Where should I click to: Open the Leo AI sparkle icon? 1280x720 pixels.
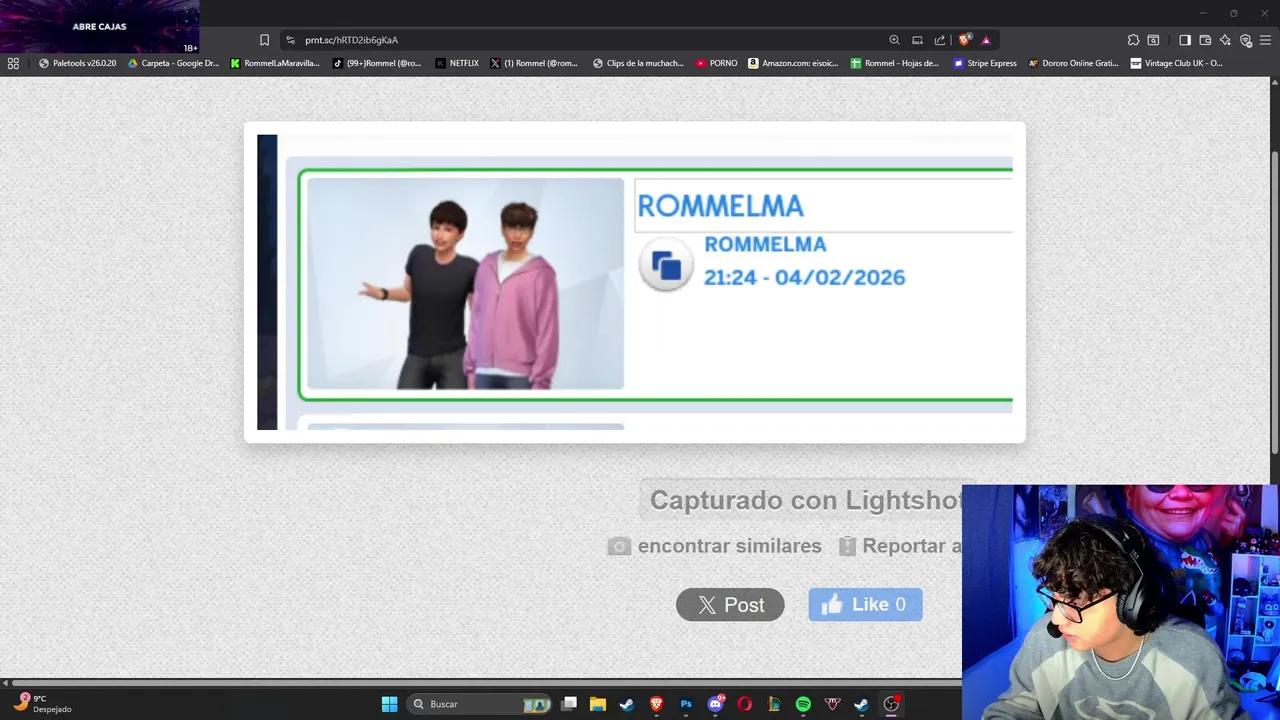tap(1225, 40)
